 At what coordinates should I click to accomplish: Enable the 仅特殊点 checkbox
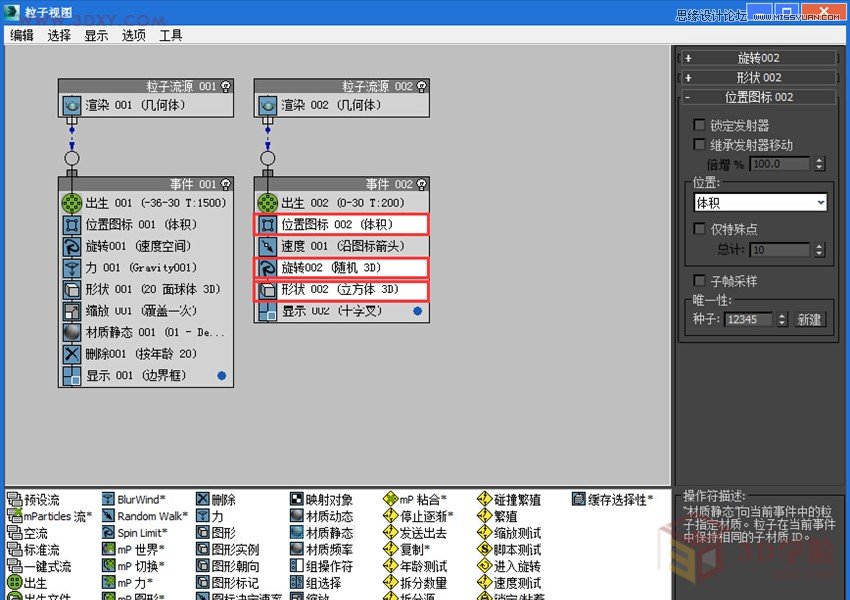699,228
